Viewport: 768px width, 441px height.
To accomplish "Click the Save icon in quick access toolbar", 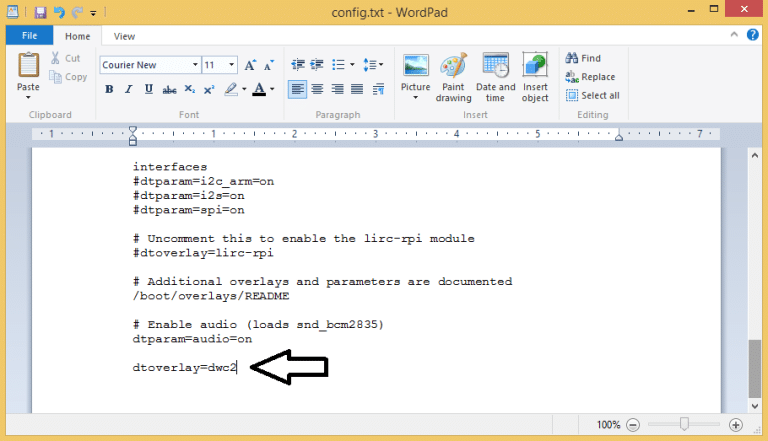I will (x=40, y=12).
